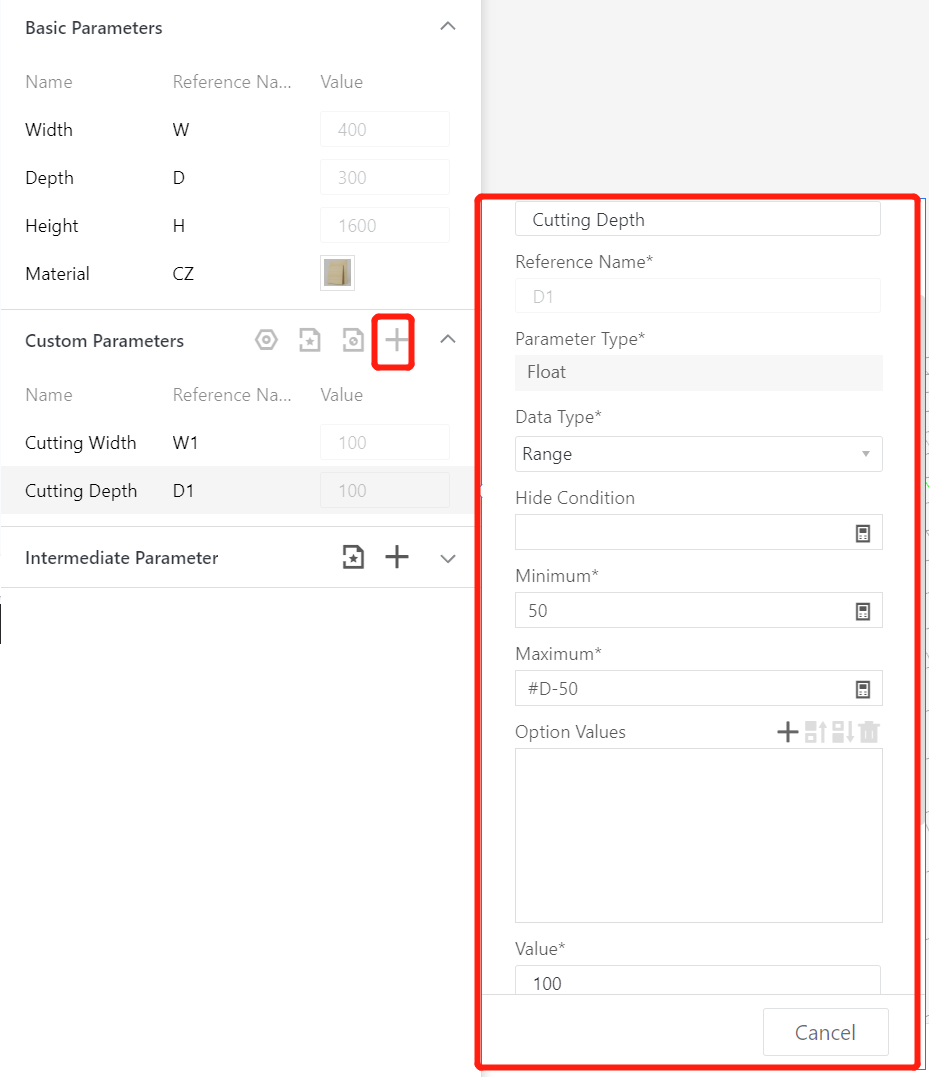This screenshot has height=1077, width=929.
Task: Add a new custom parameter
Action: (x=397, y=341)
